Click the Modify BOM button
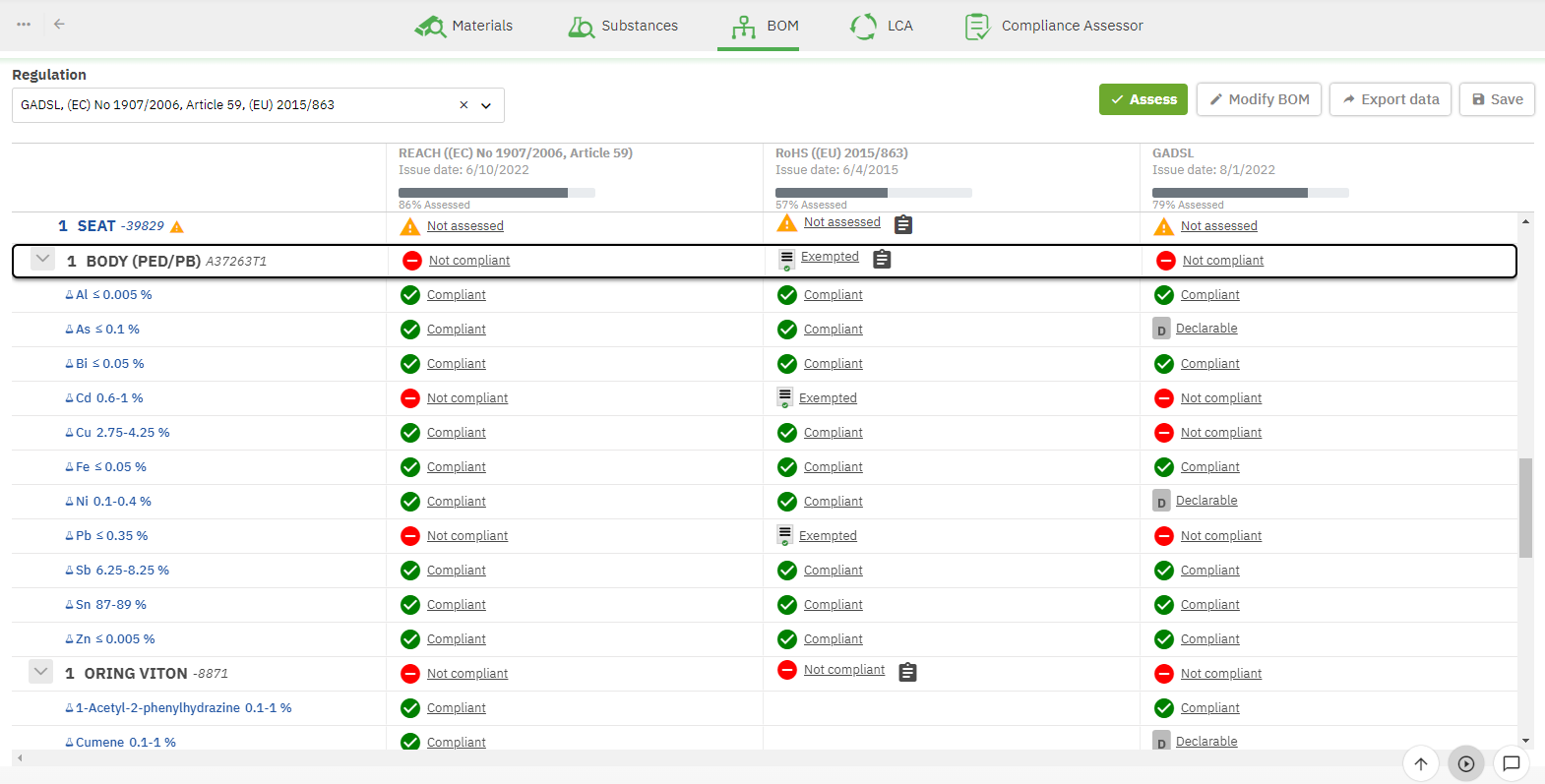This screenshot has height=784, width=1545. click(1259, 99)
